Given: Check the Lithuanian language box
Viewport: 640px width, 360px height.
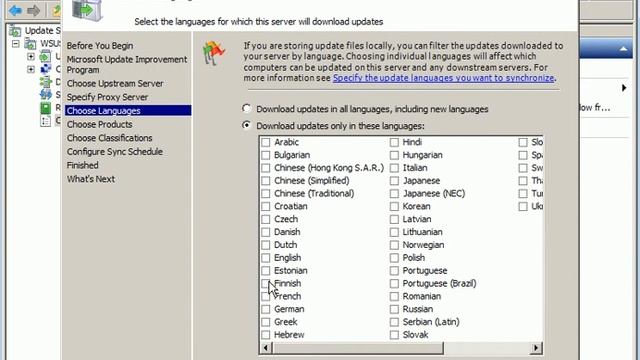Looking at the screenshot, I should point(394,232).
